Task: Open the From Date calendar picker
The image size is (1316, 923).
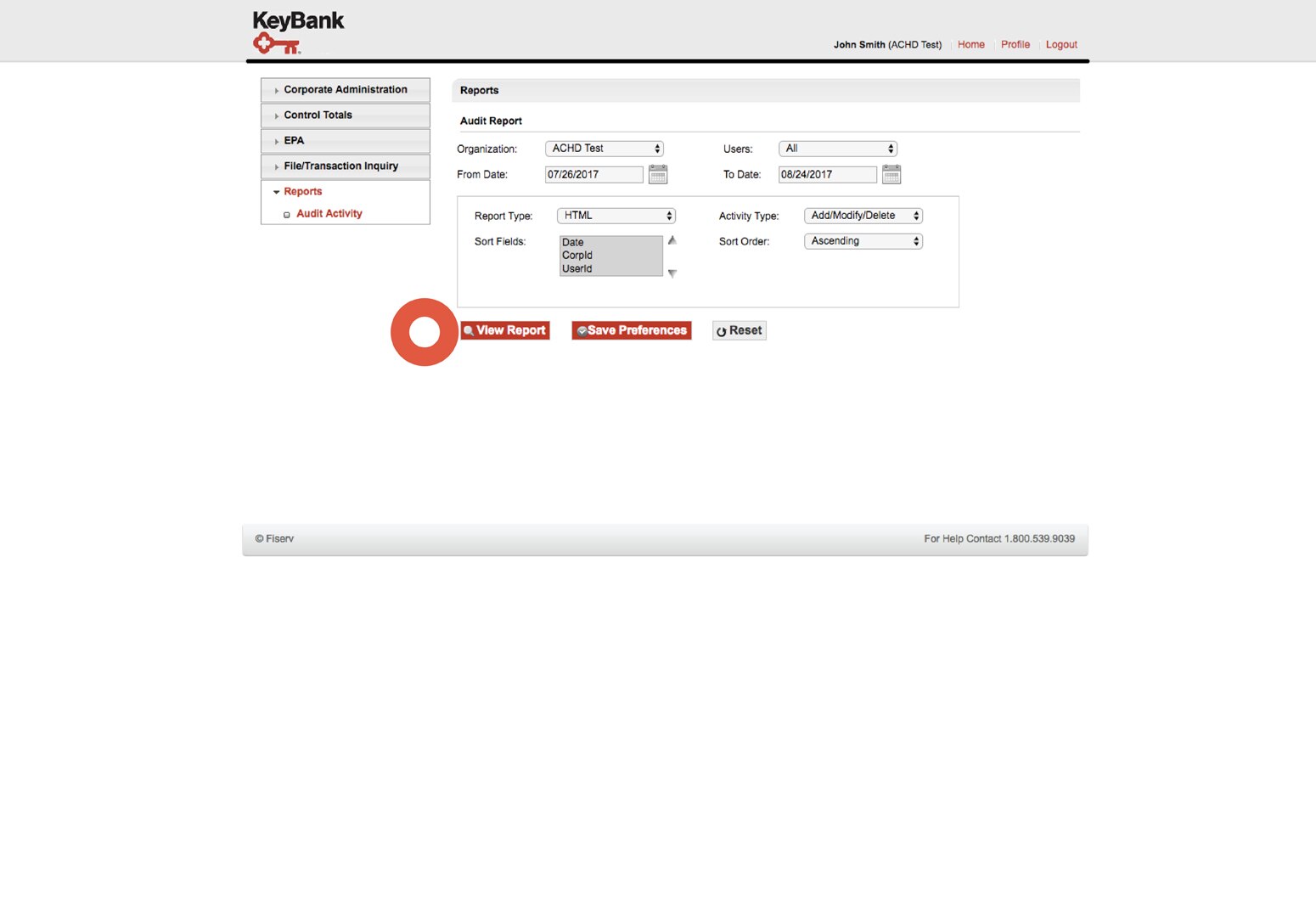Action: [657, 175]
